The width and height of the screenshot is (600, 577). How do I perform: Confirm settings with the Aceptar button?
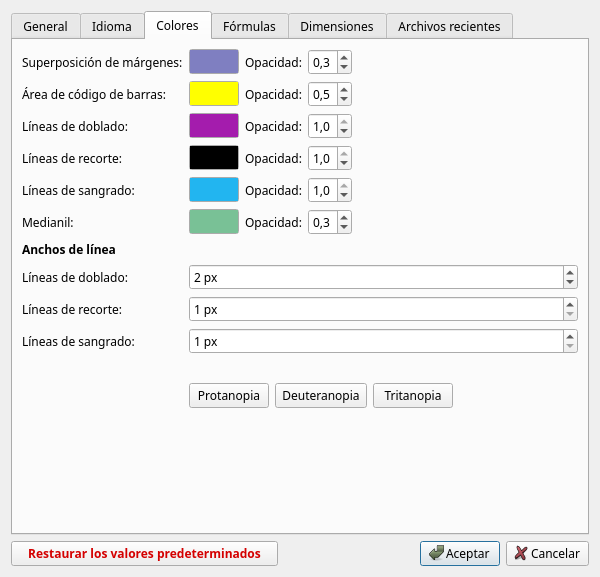coord(460,553)
